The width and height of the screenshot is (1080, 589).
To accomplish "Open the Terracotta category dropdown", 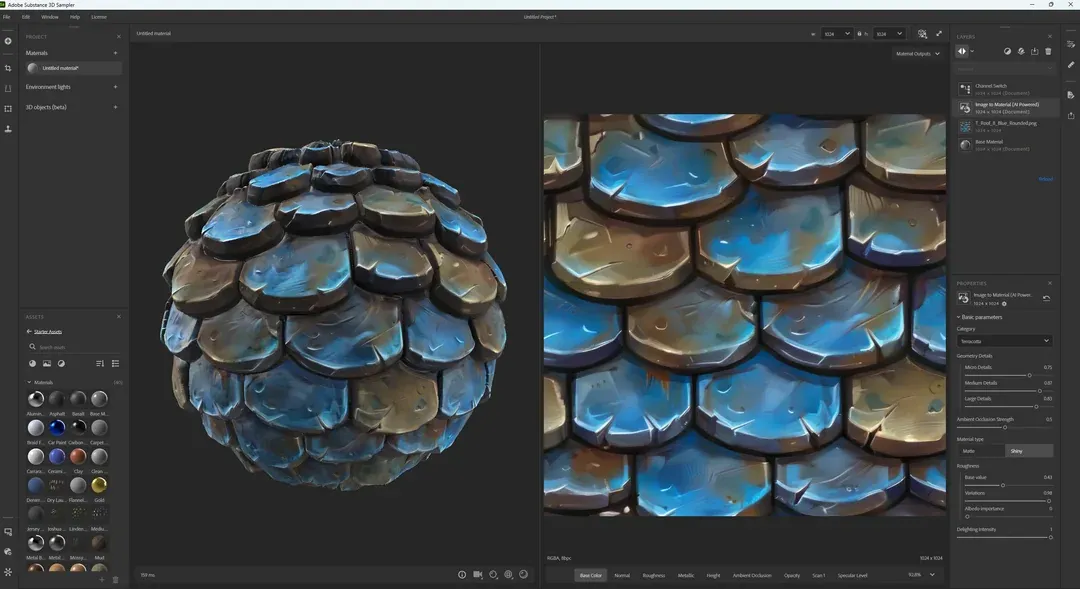I will 1003,340.
